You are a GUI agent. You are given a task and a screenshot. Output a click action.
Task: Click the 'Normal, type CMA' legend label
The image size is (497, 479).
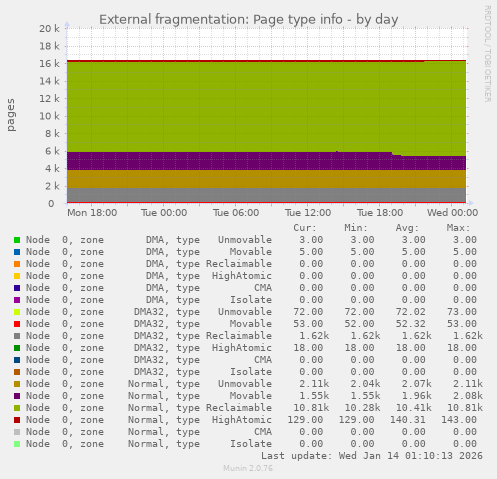(x=200, y=432)
